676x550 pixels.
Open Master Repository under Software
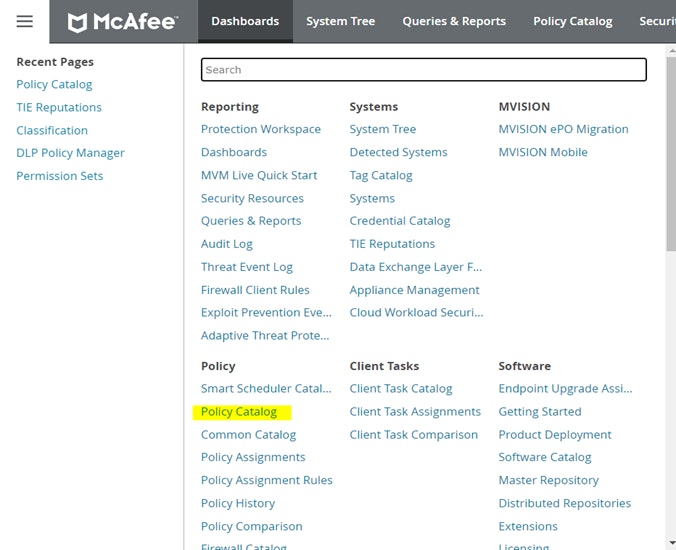[x=548, y=480]
